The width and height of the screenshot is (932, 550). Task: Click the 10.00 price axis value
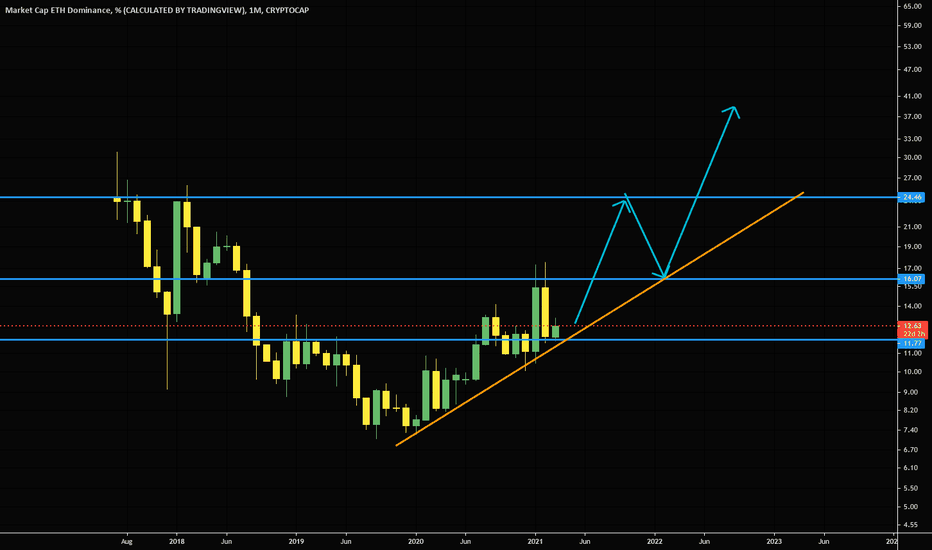tap(912, 372)
